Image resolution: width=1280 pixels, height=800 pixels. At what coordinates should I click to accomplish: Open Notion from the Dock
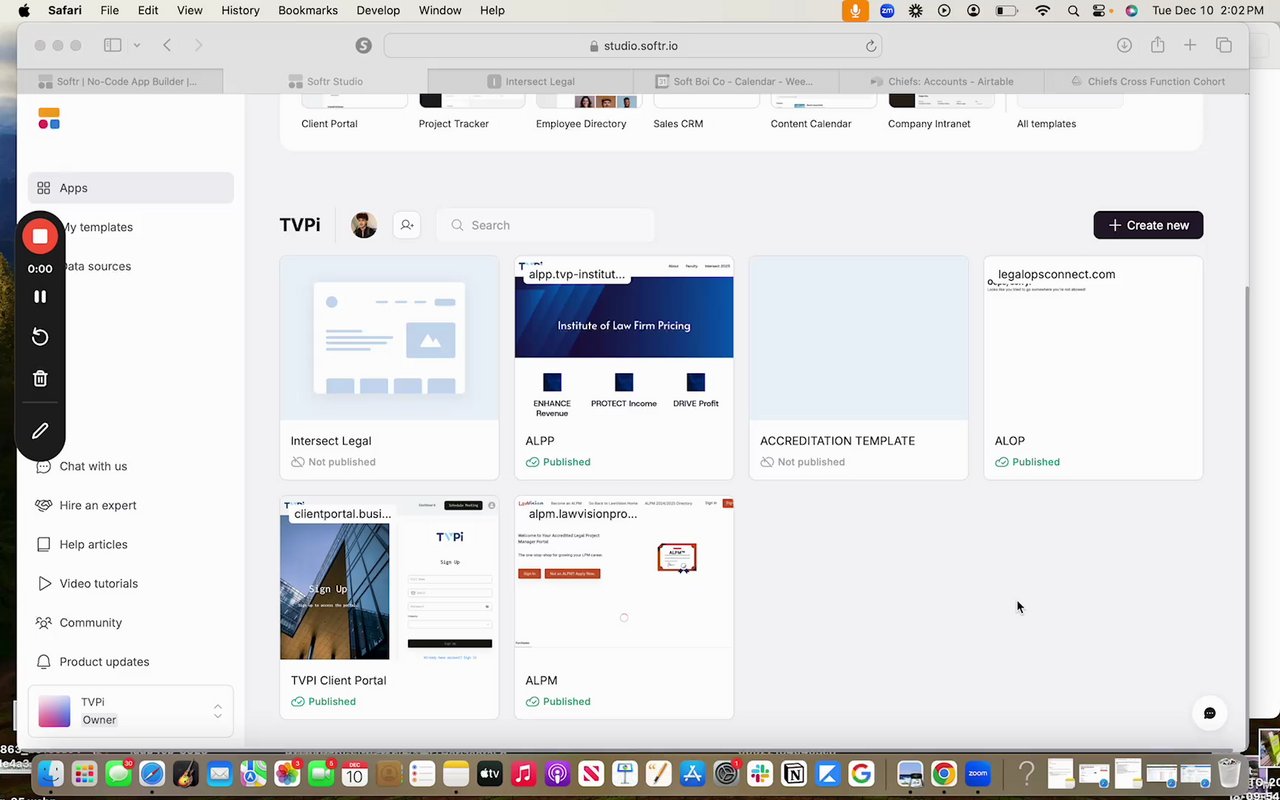tap(794, 773)
